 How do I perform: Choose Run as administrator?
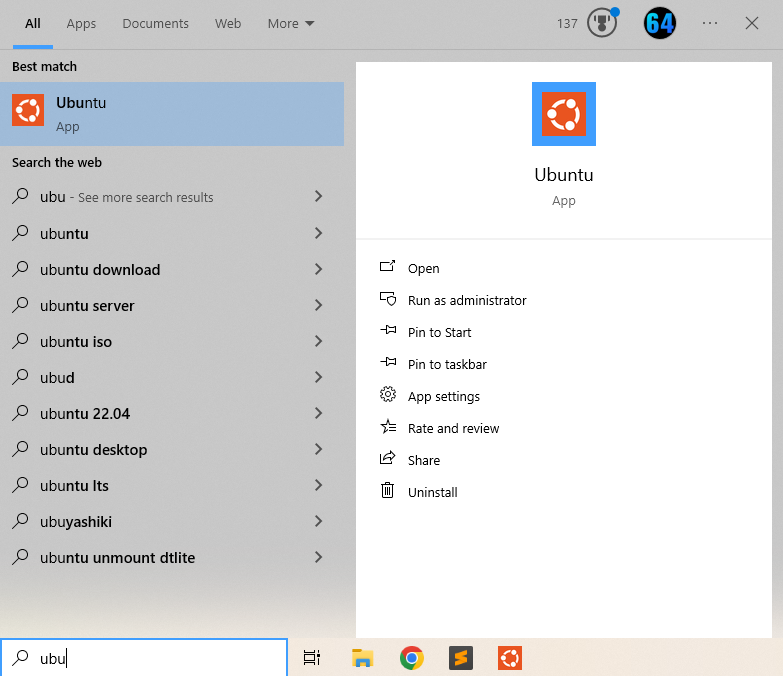pyautogui.click(x=467, y=300)
